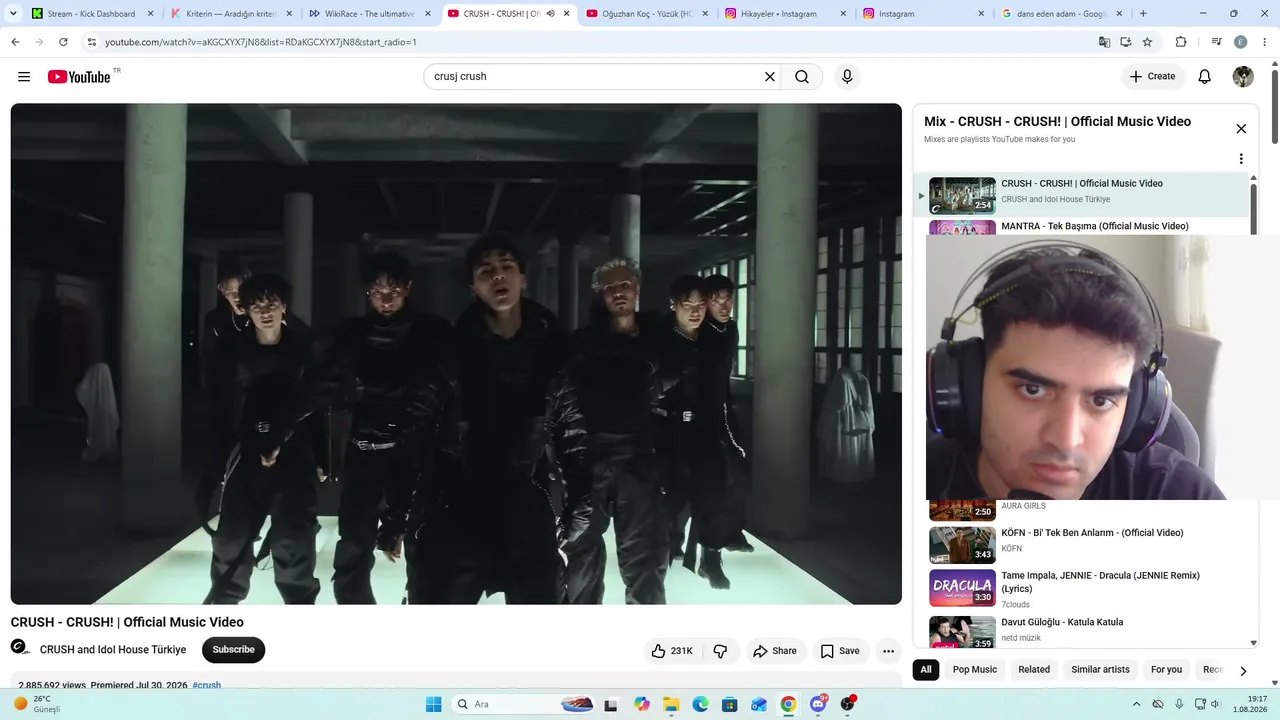Image resolution: width=1280 pixels, height=720 pixels.
Task: Open the Chrome profile avatar
Action: click(1241, 42)
